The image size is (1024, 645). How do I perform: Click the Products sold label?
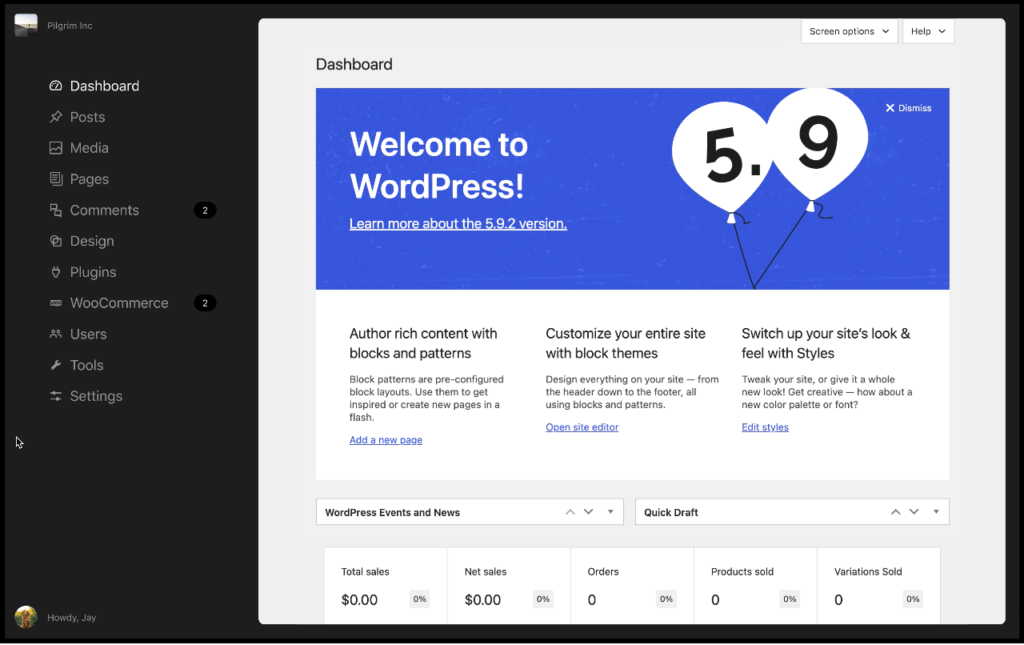(742, 572)
